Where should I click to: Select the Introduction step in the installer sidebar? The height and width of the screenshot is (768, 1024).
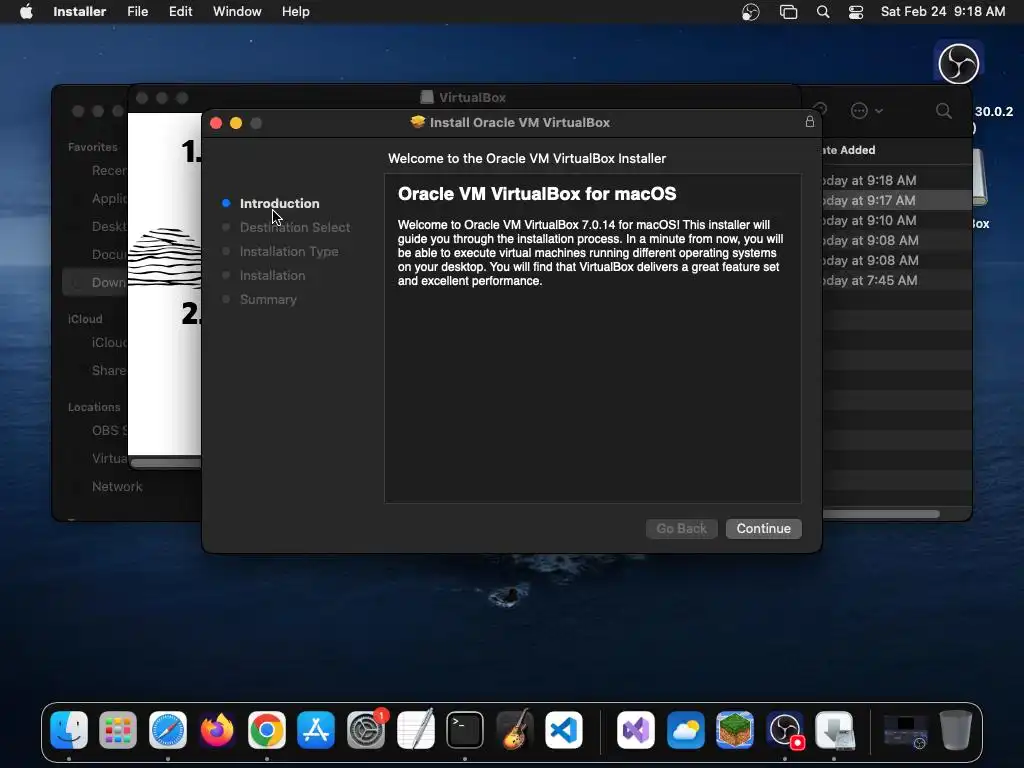[279, 203]
